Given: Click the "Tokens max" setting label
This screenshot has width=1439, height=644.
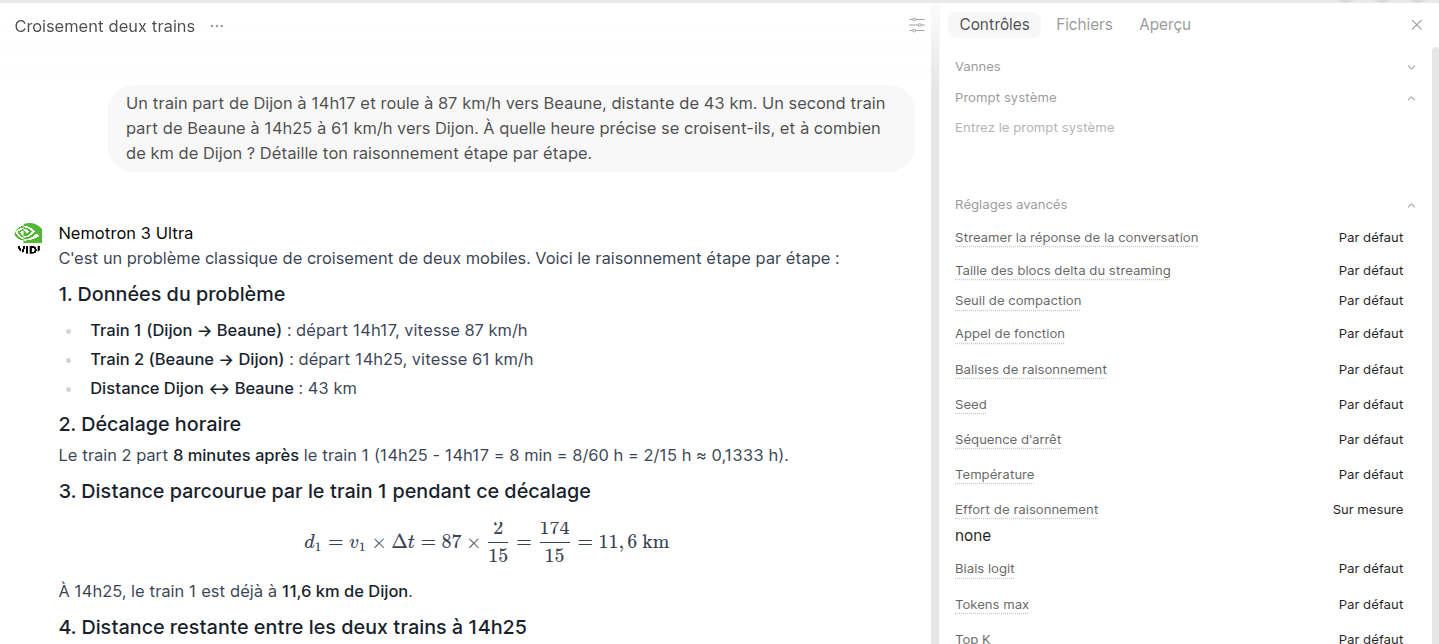Looking at the screenshot, I should point(992,605).
